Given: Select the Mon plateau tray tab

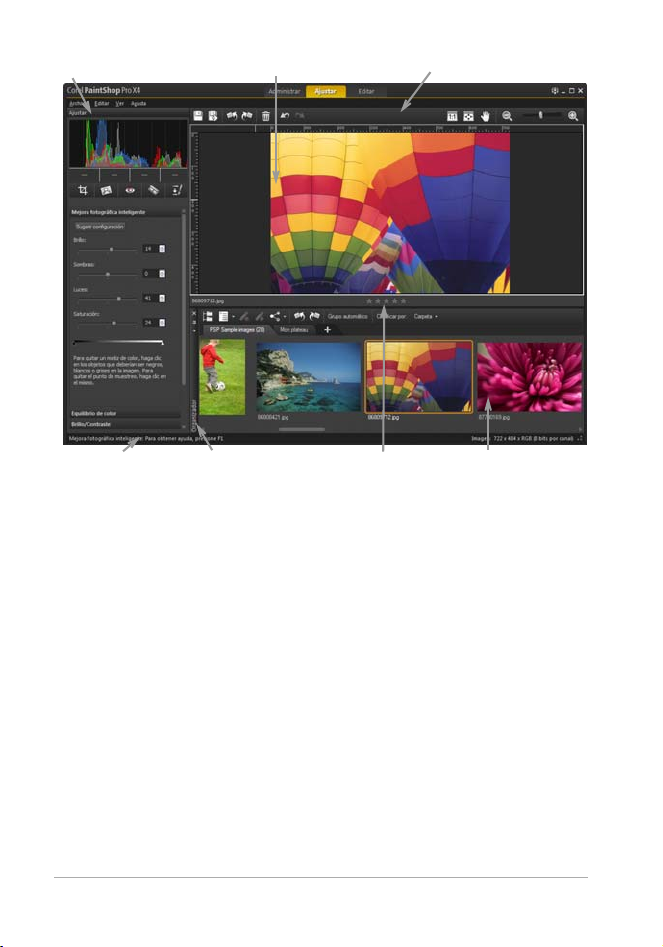Looking at the screenshot, I should pos(294,330).
